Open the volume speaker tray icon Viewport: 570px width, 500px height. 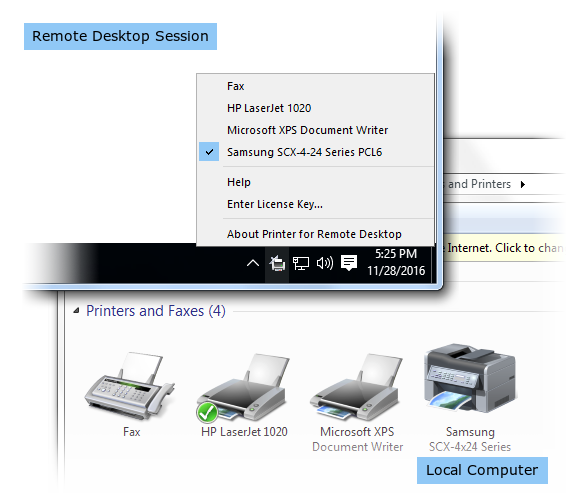[325, 263]
